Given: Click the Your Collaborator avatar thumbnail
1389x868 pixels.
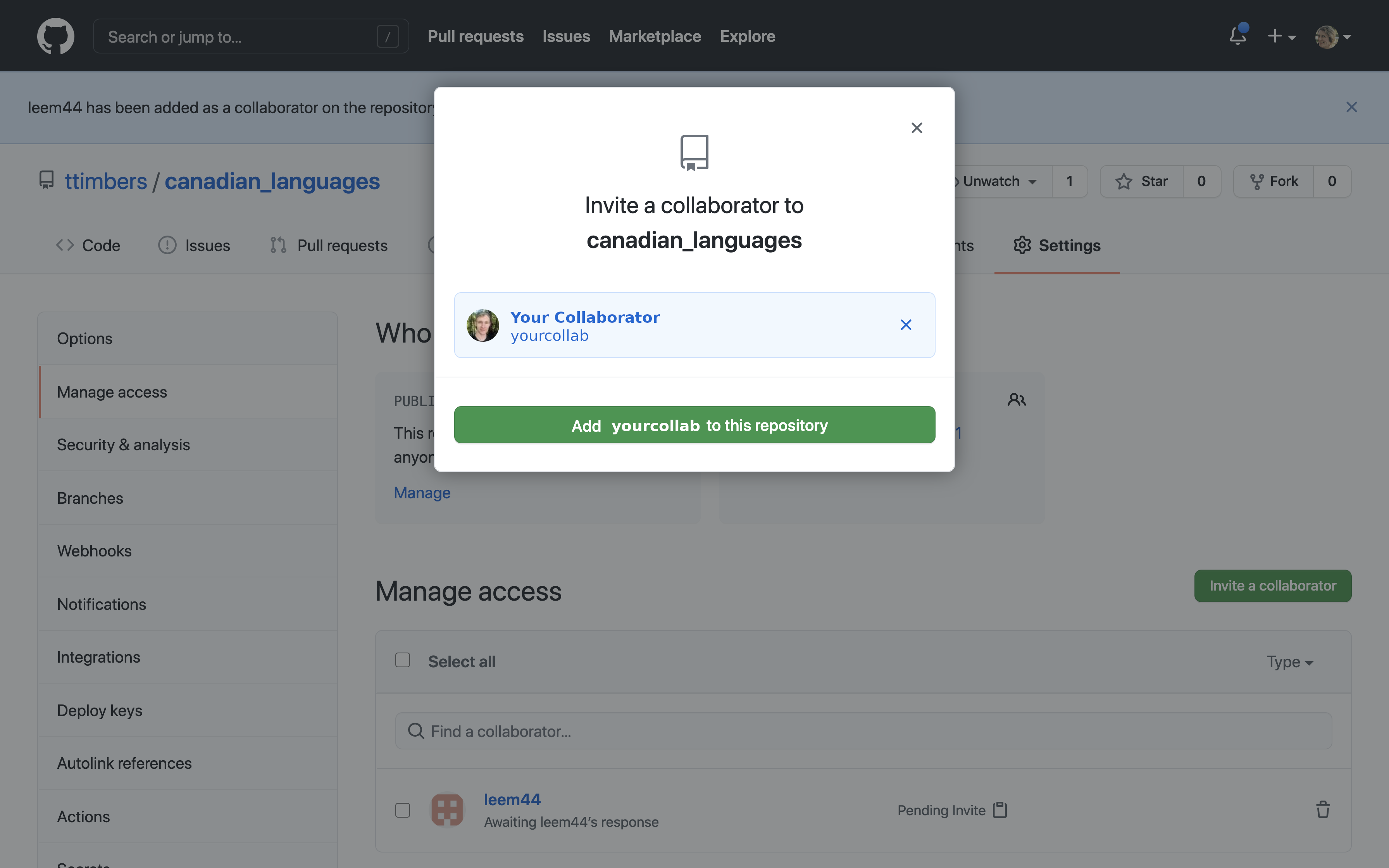Looking at the screenshot, I should click(483, 325).
